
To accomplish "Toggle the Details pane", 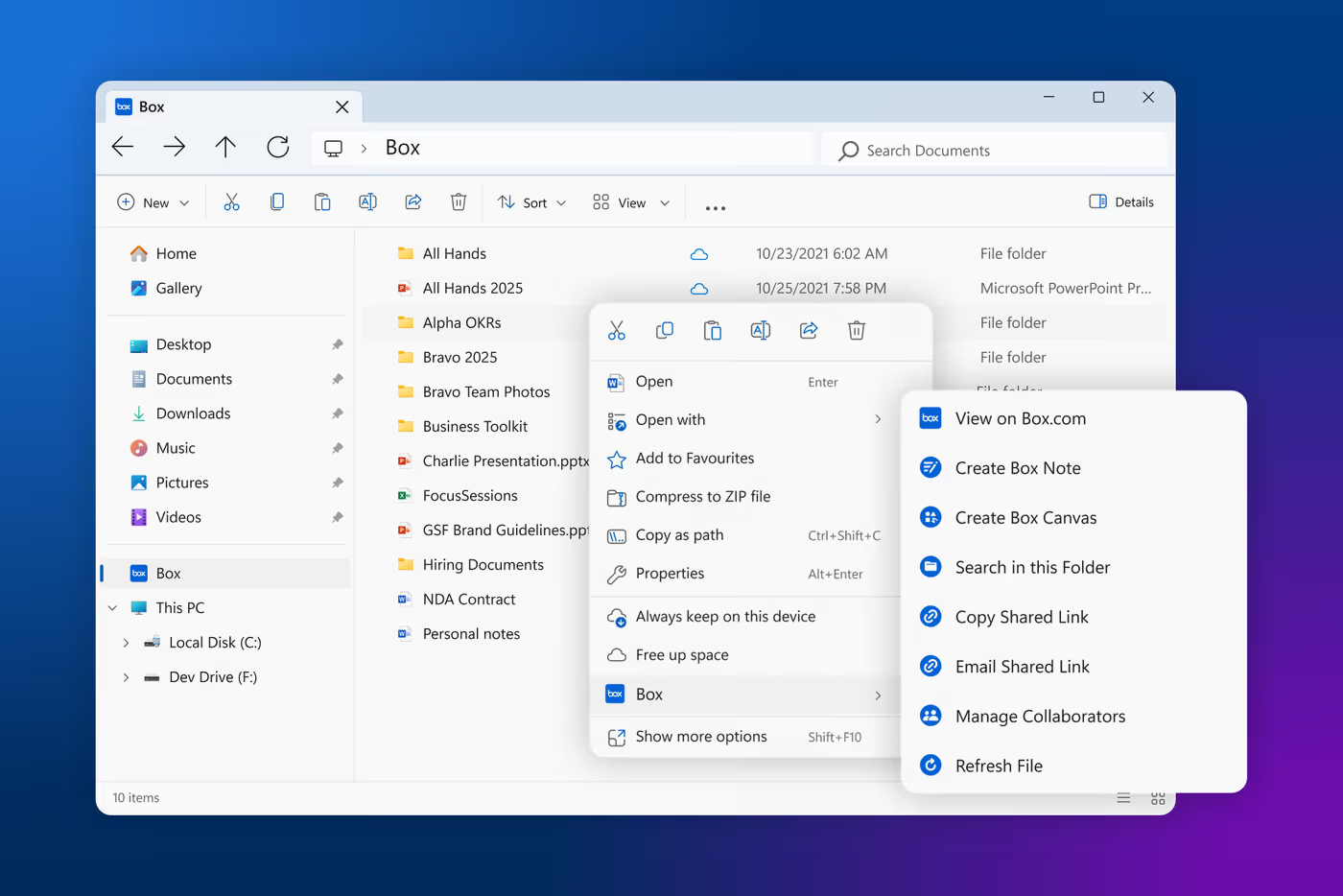I will (1121, 202).
